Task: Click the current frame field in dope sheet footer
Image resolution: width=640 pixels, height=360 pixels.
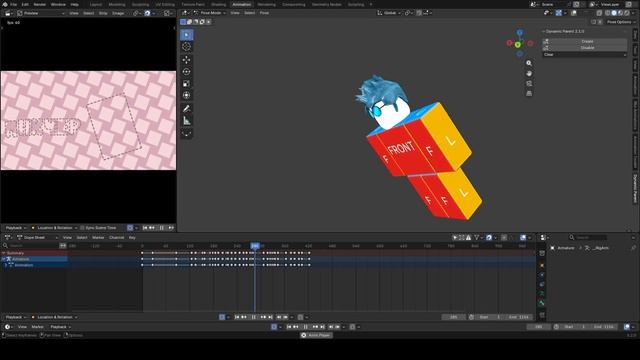Action: 453,317
